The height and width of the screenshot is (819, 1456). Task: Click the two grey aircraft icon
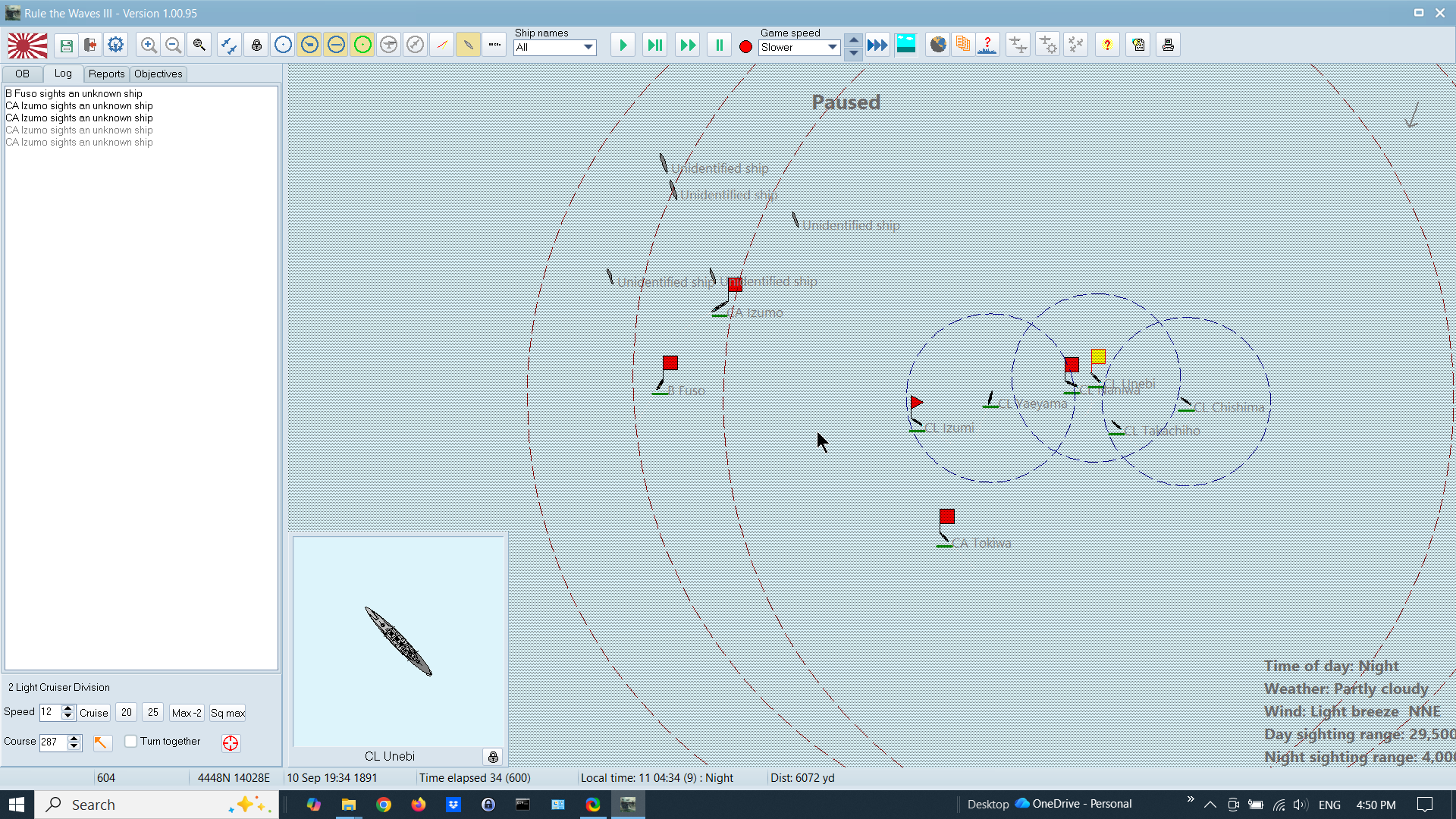click(1018, 45)
